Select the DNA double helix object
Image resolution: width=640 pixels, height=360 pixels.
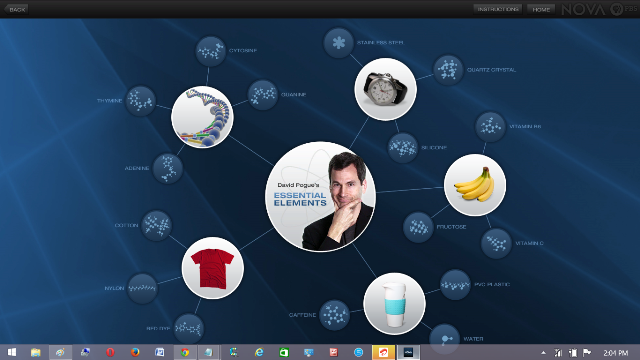(x=202, y=117)
